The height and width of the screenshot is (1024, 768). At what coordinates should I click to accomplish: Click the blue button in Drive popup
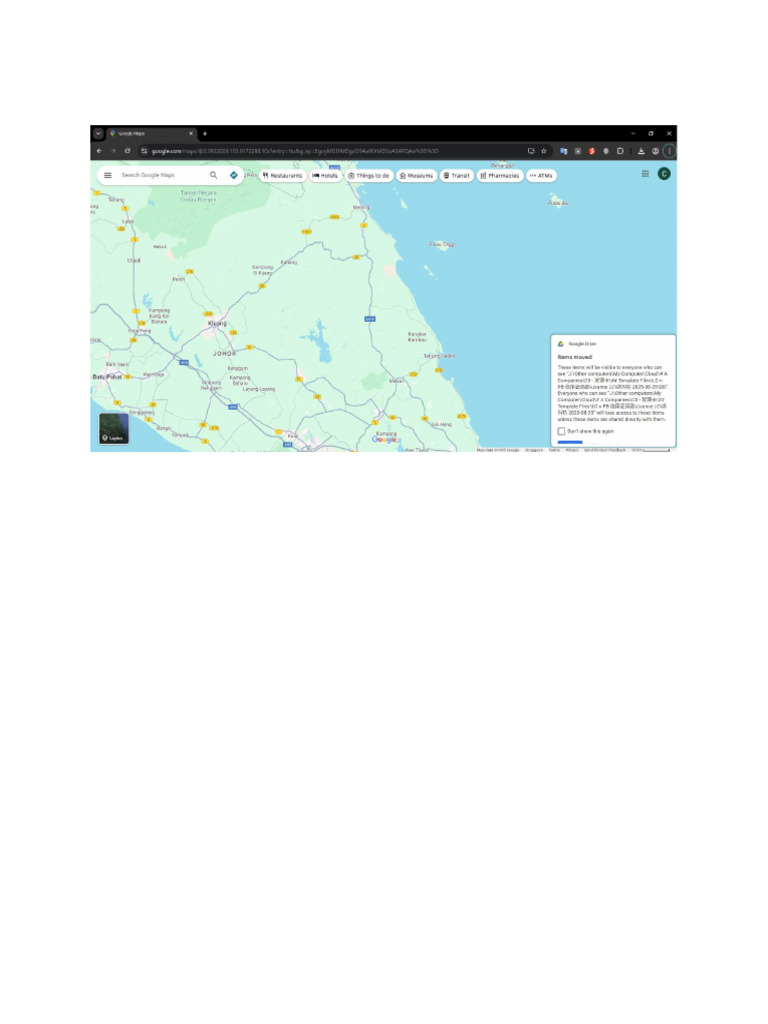(569, 443)
